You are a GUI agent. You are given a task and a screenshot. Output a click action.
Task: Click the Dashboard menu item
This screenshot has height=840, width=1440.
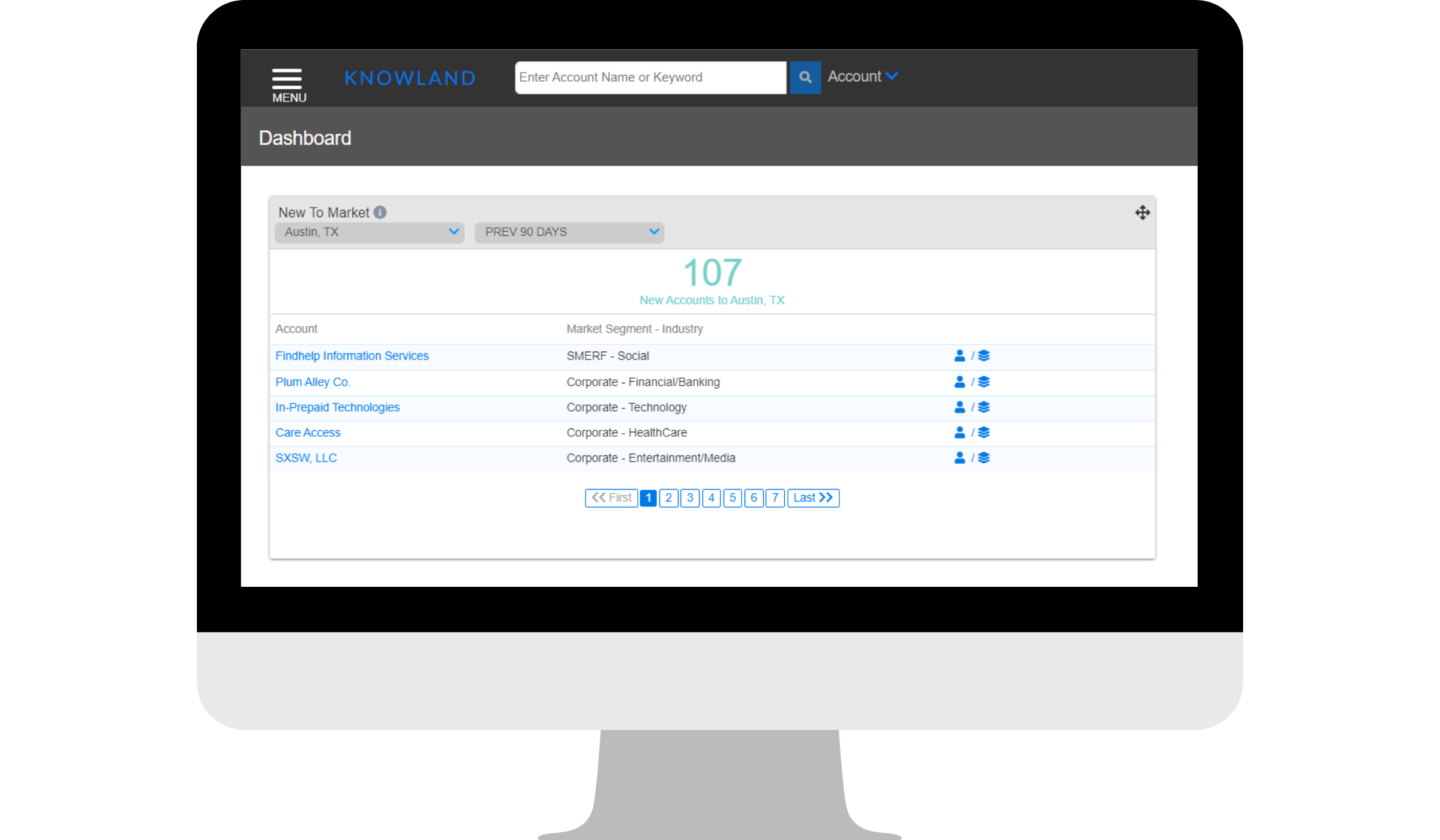305,138
